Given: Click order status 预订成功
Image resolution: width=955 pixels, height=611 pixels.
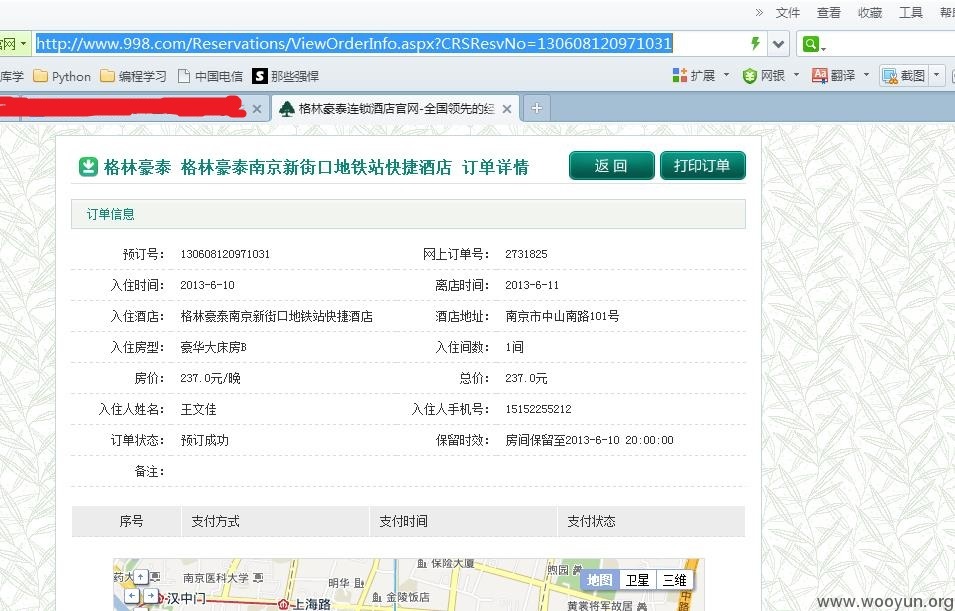Looking at the screenshot, I should click(204, 440).
